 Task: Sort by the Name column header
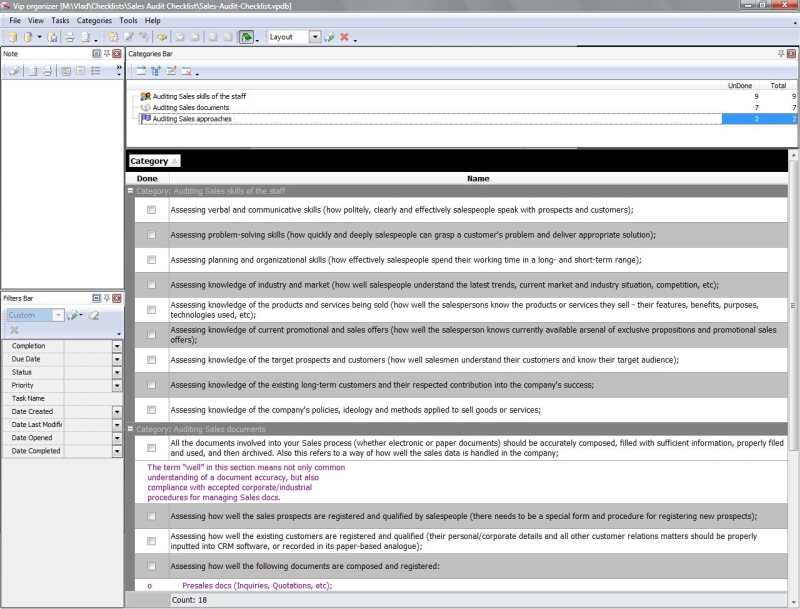point(478,179)
